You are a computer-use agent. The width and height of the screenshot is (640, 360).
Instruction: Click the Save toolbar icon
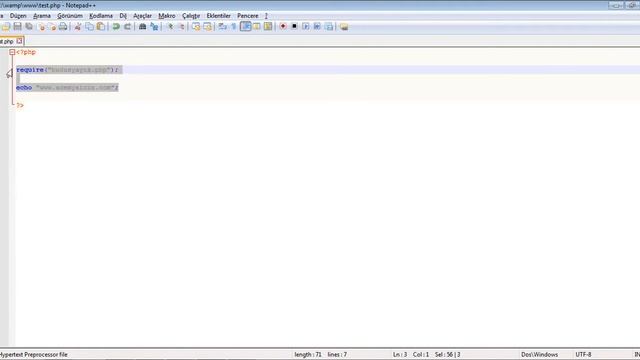coord(18,27)
